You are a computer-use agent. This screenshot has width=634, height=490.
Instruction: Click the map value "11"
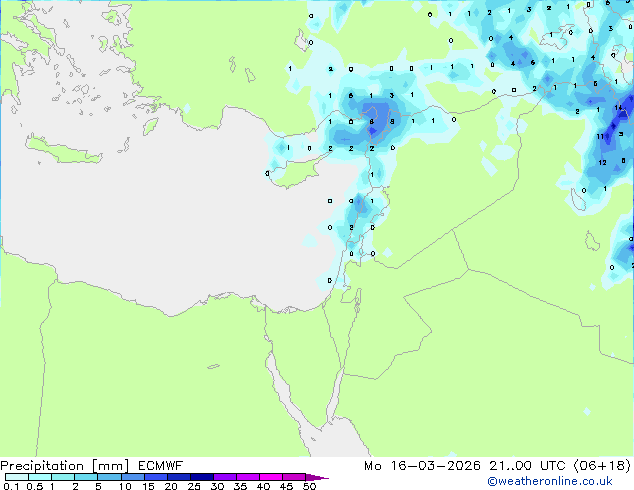(600, 137)
